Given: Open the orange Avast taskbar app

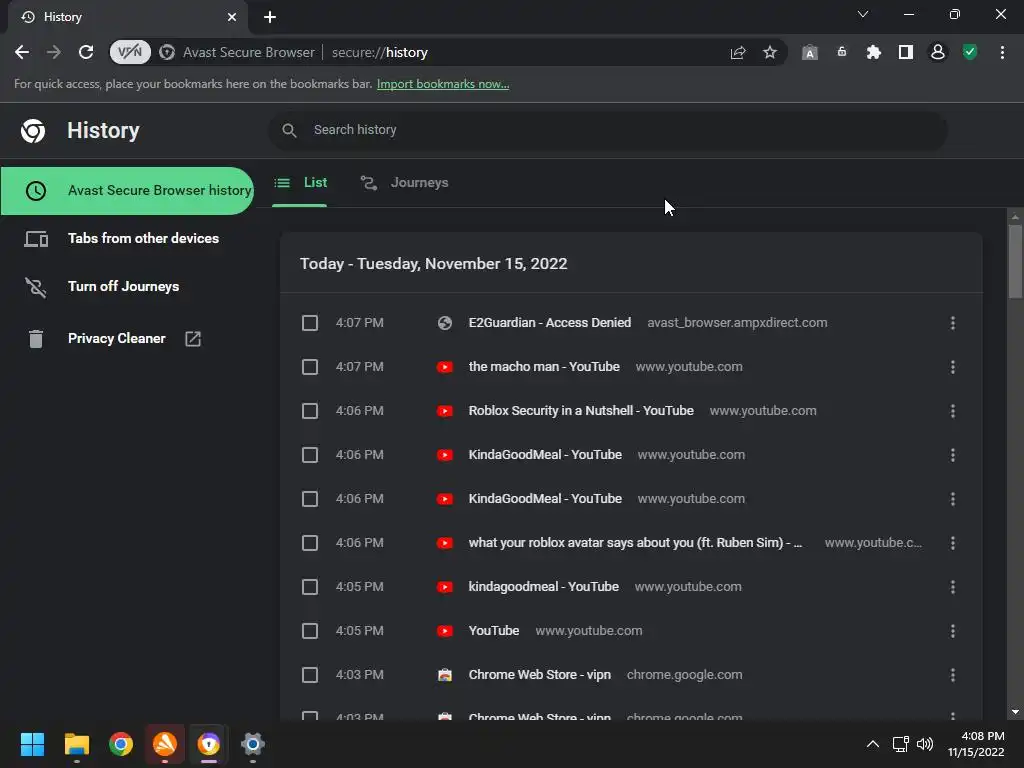Looking at the screenshot, I should [x=165, y=744].
